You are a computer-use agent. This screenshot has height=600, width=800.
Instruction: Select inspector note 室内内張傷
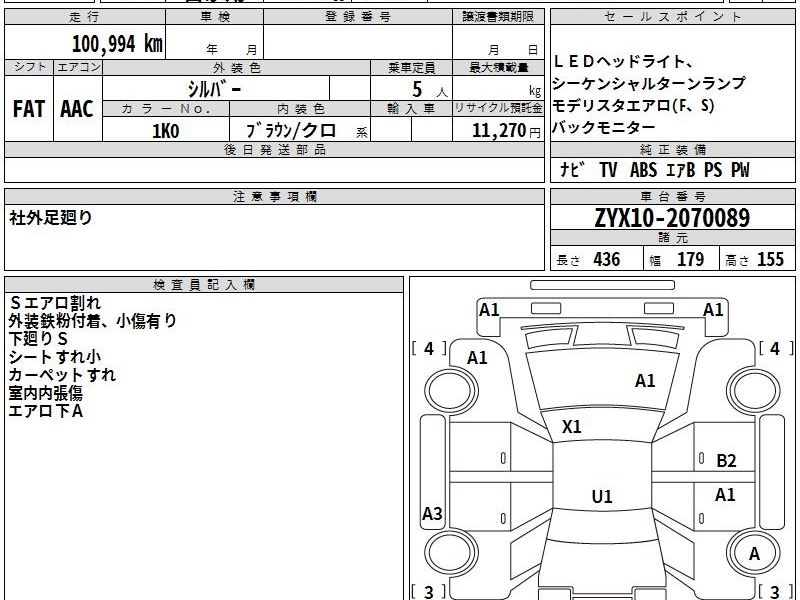click(x=45, y=393)
